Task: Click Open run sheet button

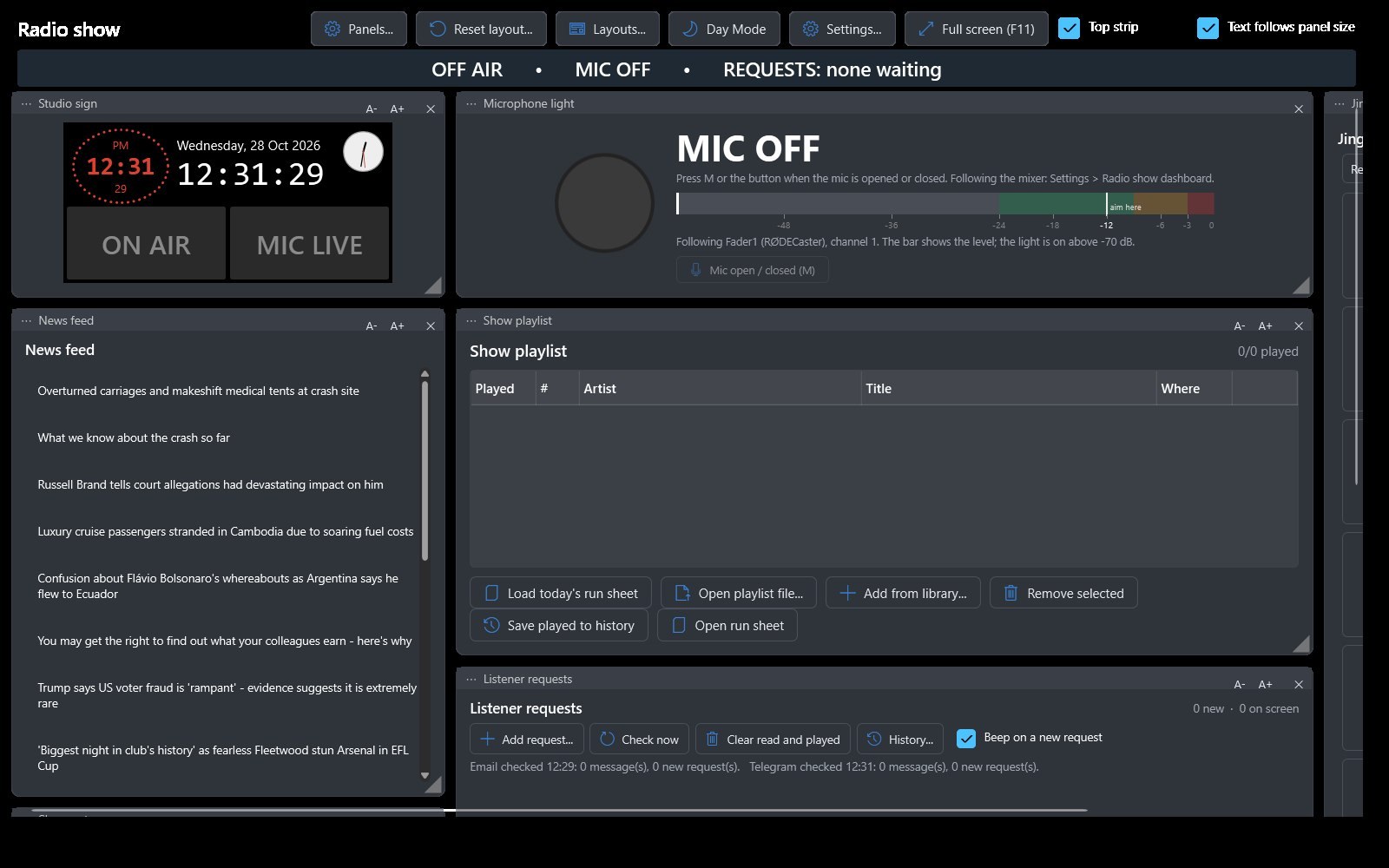Action: click(727, 625)
